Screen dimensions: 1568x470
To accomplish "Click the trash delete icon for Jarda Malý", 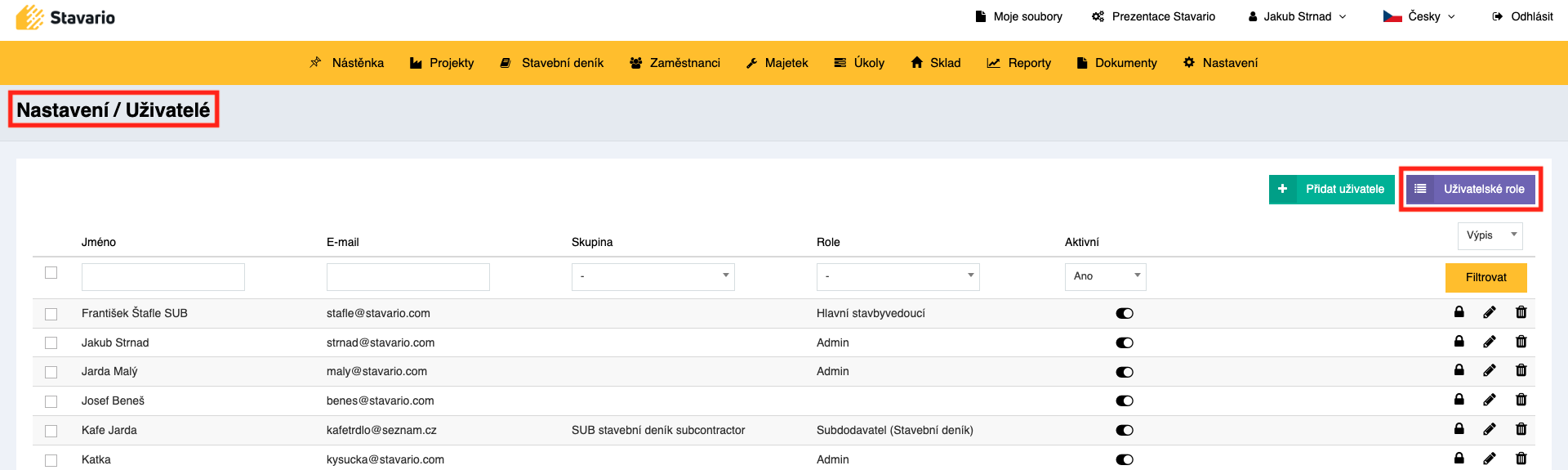I will (1521, 371).
